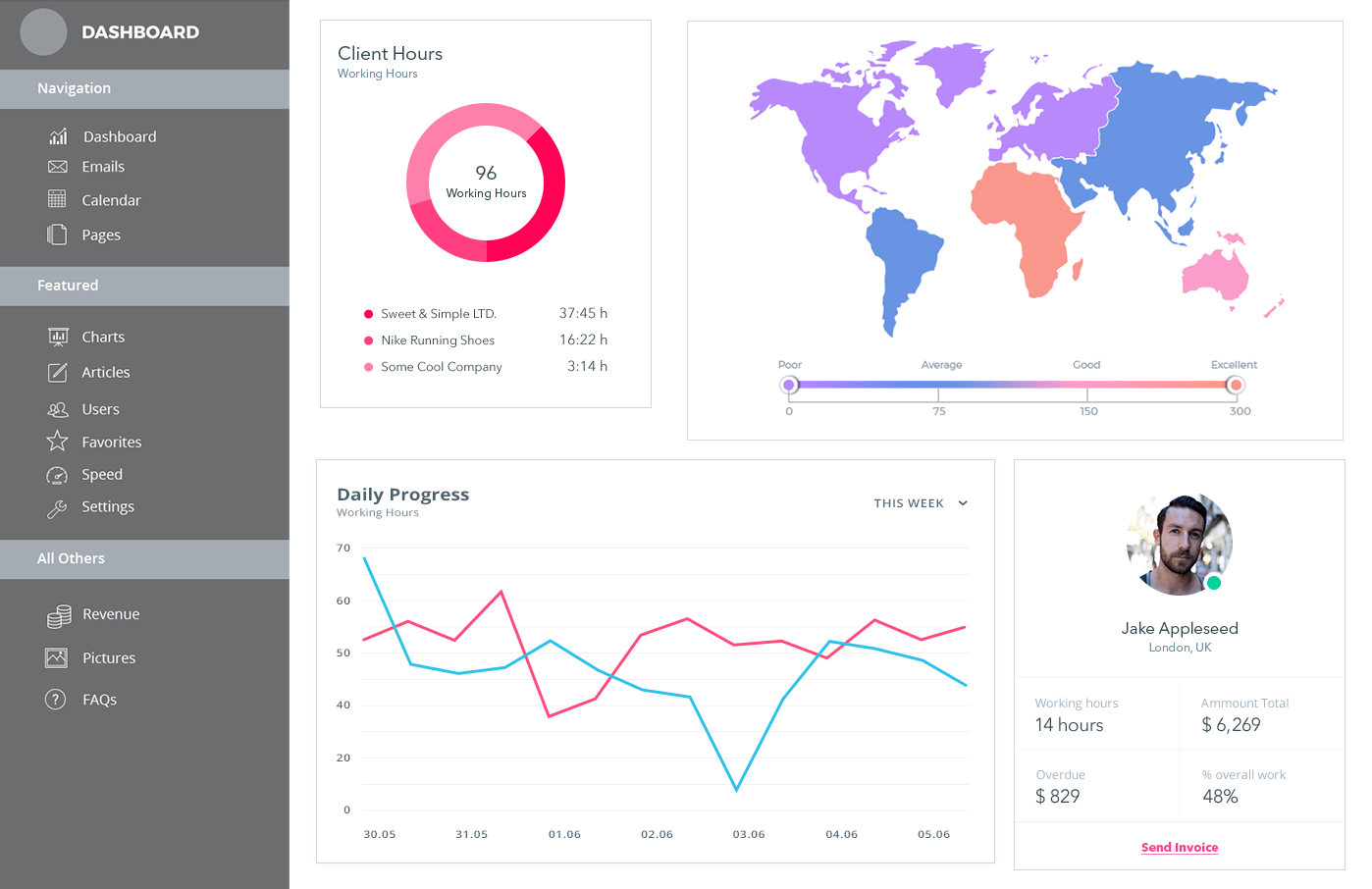Go to the Users menu item

(x=100, y=409)
